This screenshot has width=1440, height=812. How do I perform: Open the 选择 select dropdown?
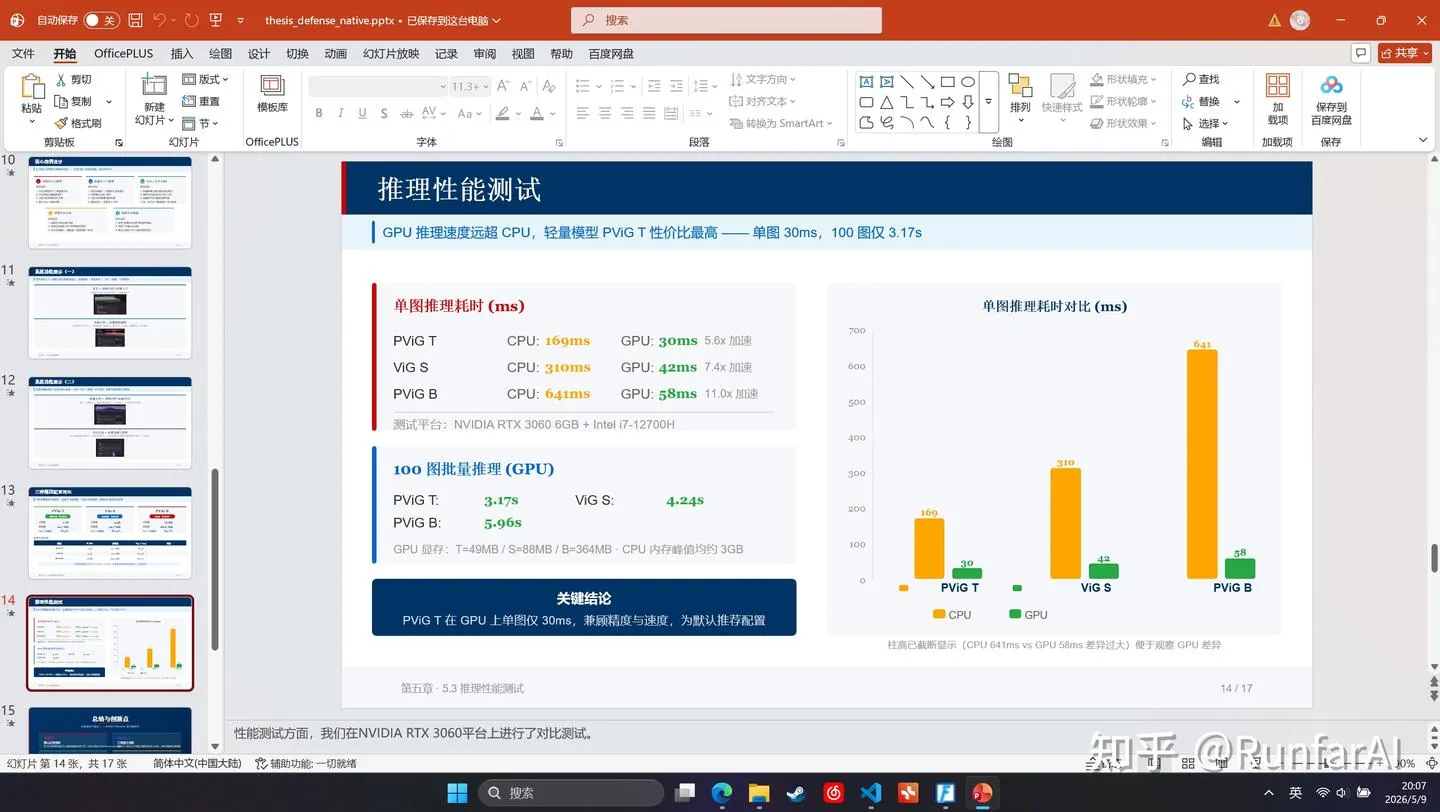click(1205, 123)
